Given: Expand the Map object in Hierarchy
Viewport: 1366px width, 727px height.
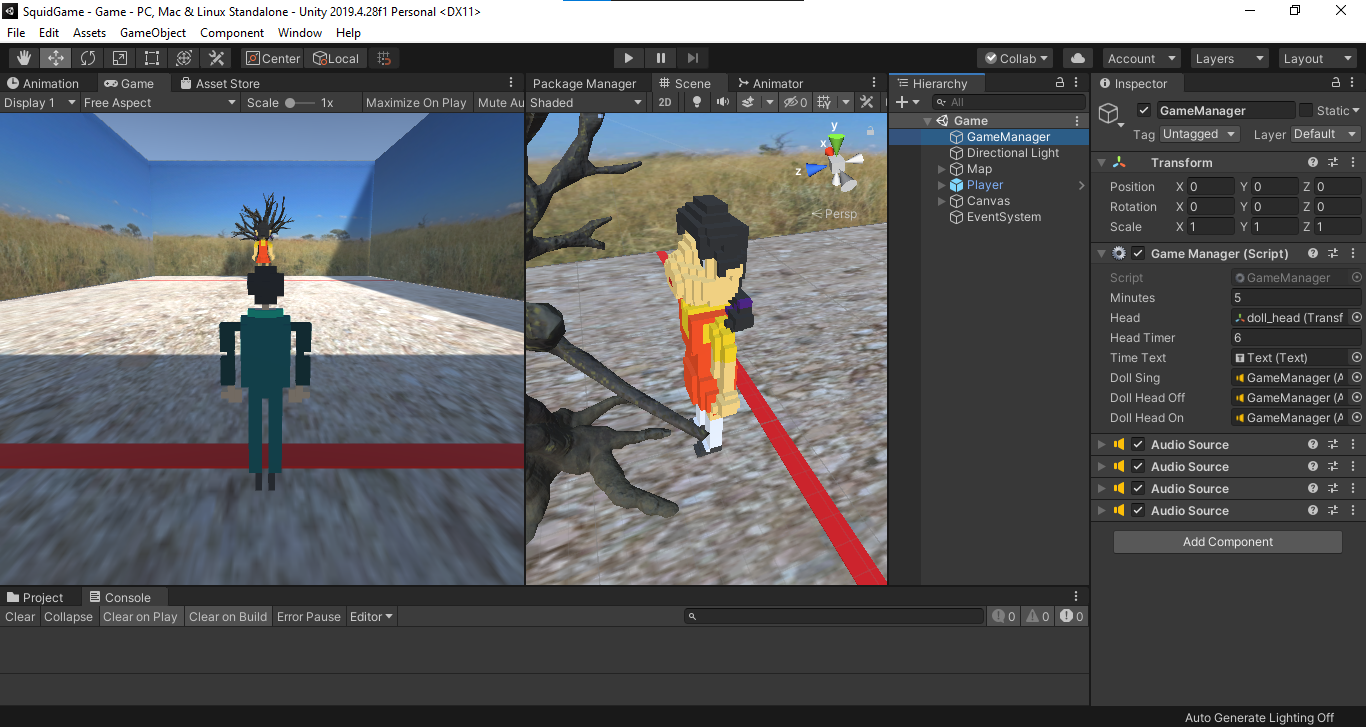Looking at the screenshot, I should coord(941,169).
